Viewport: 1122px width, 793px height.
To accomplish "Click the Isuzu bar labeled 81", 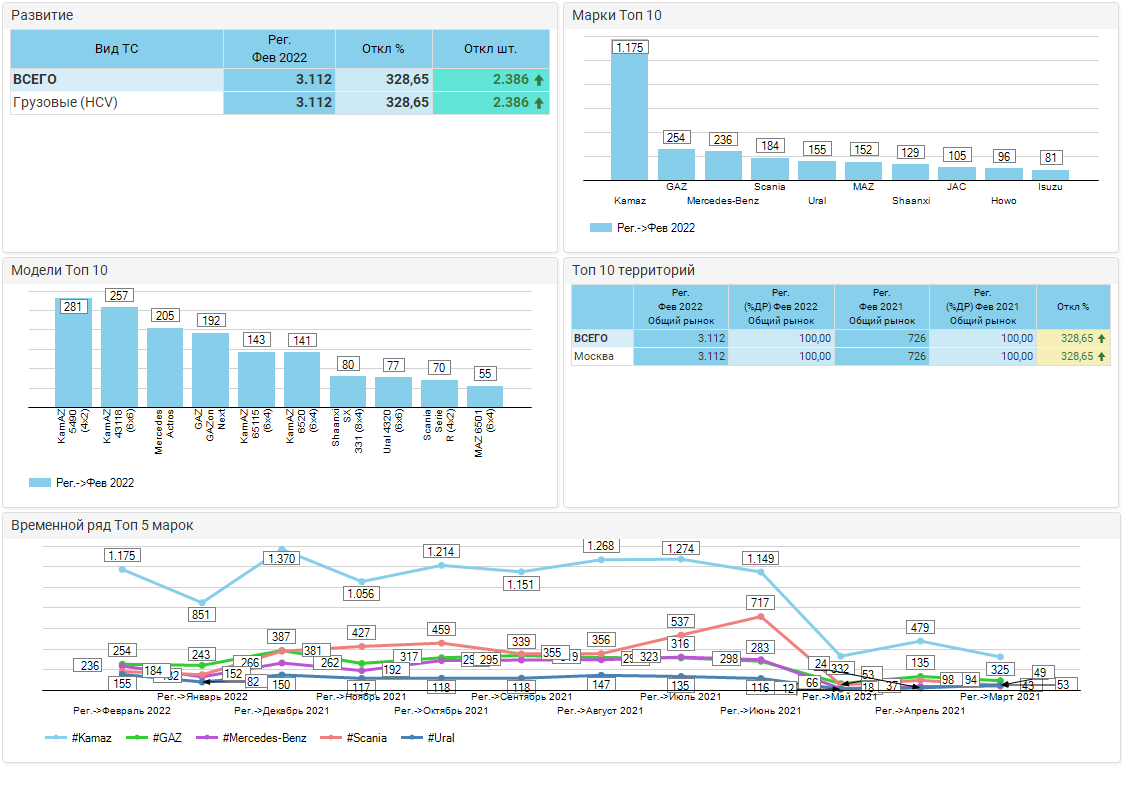I will (x=1050, y=175).
